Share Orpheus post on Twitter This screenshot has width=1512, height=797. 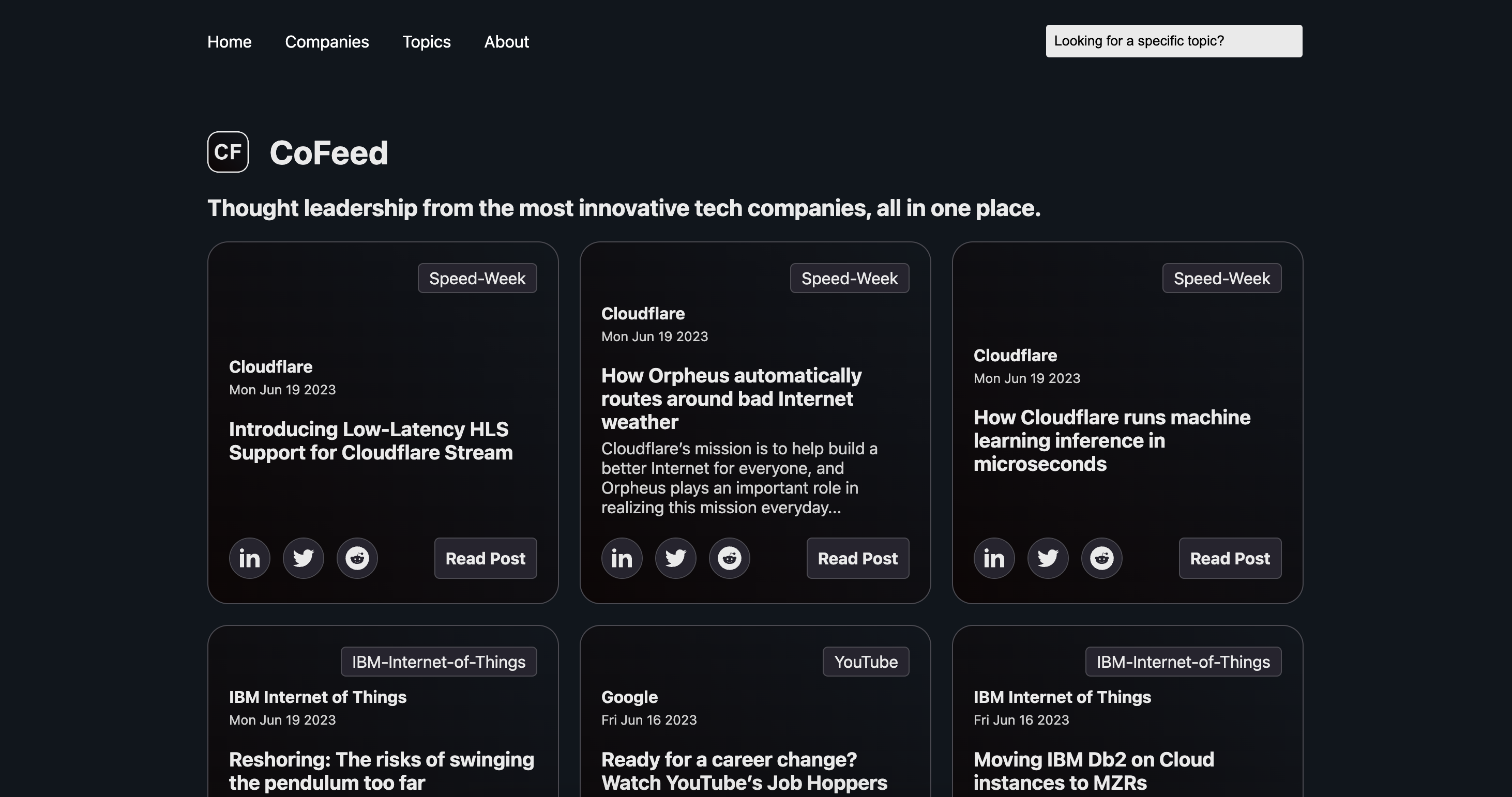675,558
